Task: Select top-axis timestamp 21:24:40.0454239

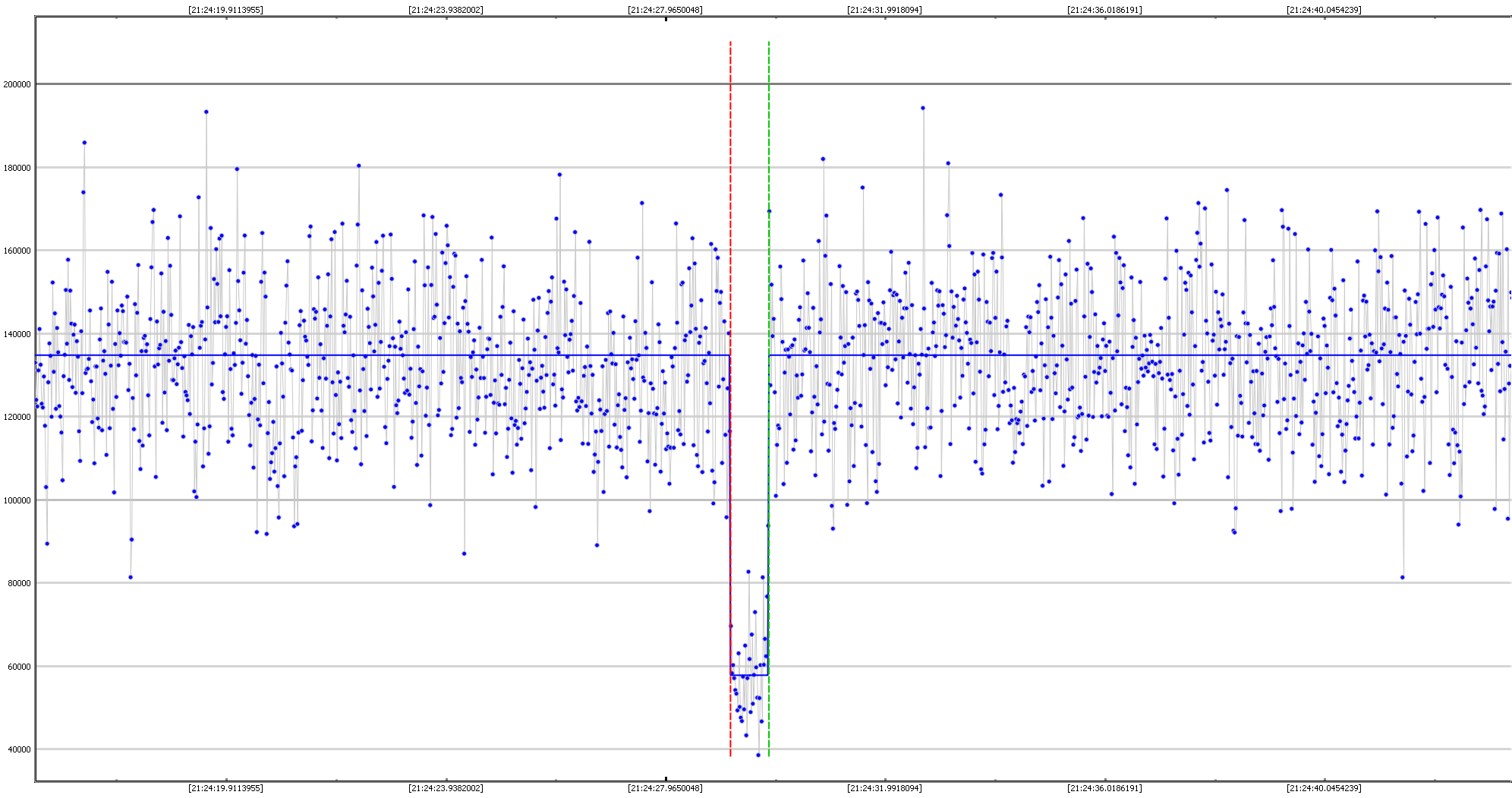Action: point(1325,10)
